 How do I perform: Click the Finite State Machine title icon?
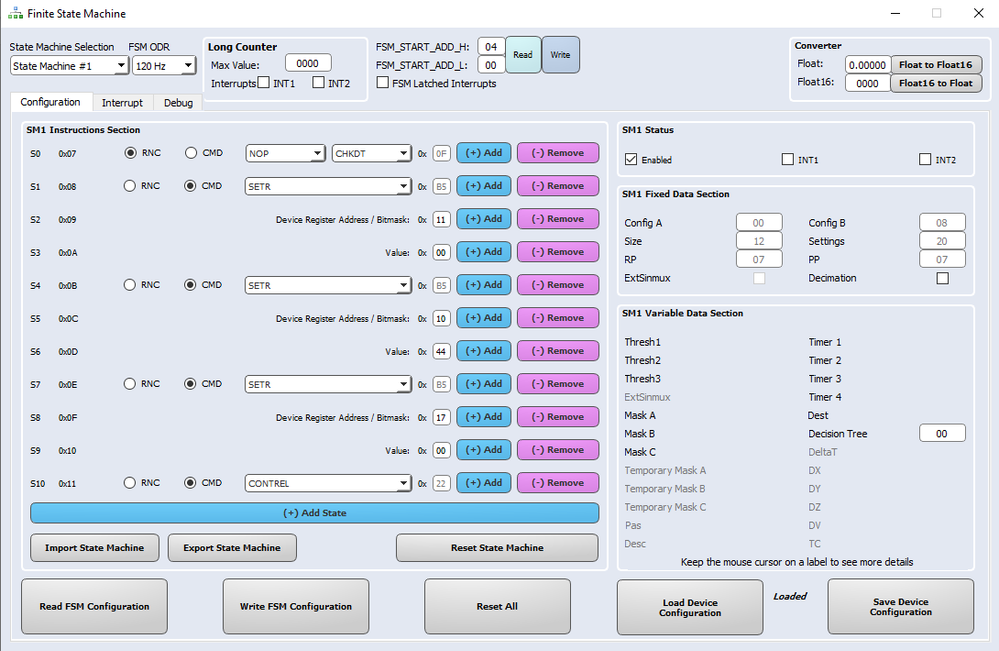15,13
